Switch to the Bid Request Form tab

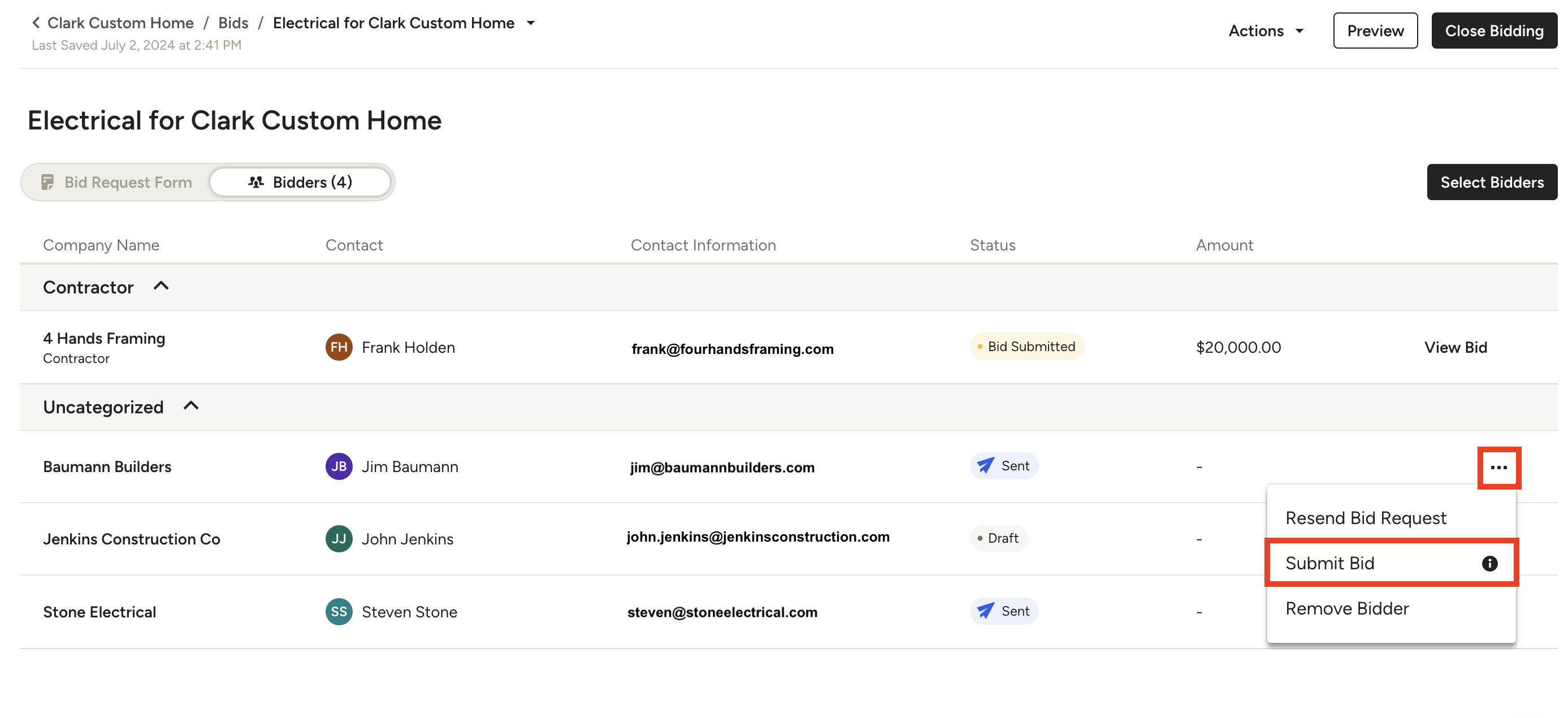pos(116,182)
